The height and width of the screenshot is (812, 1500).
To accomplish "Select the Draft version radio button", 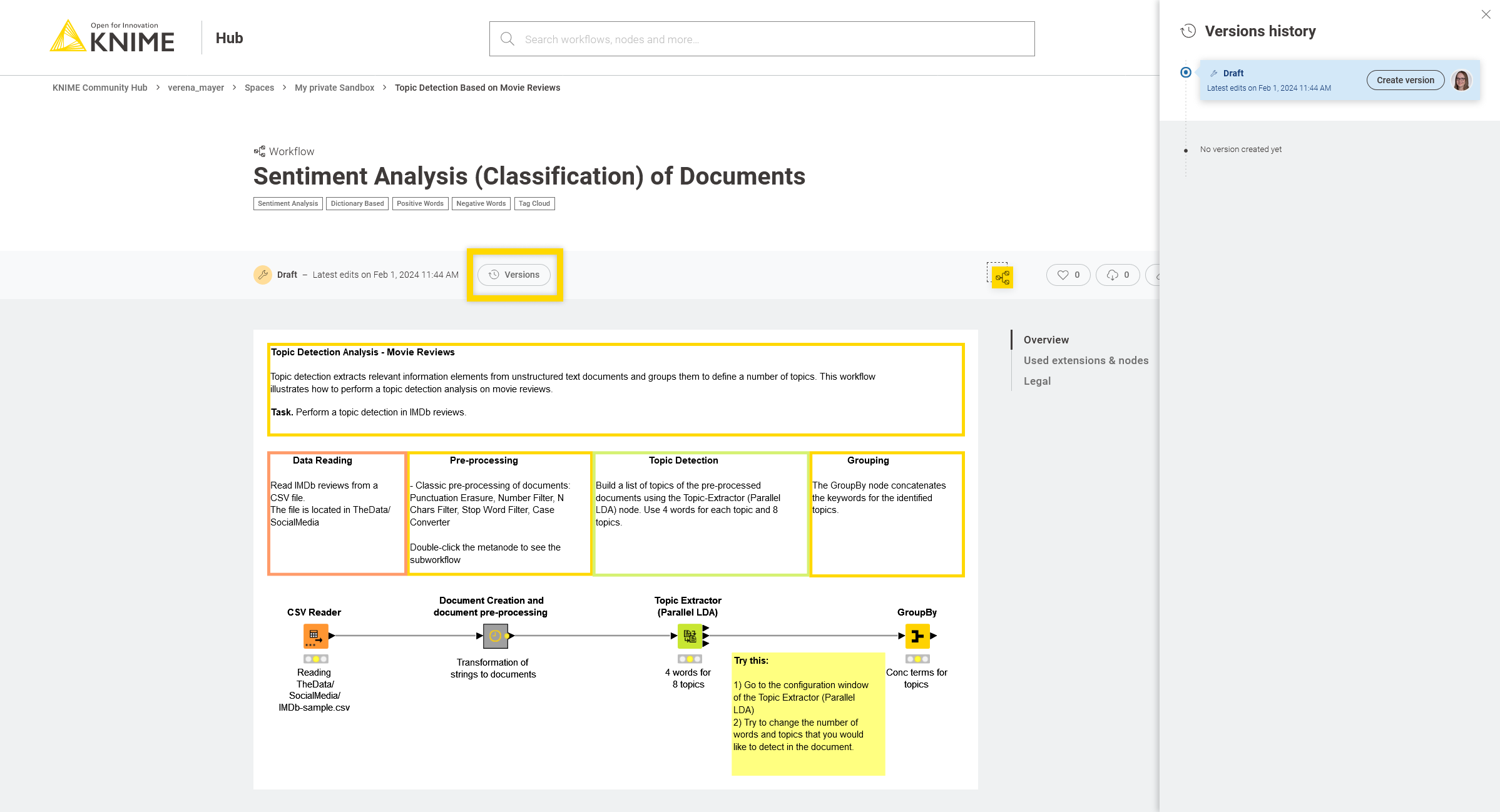I will pos(1185,73).
